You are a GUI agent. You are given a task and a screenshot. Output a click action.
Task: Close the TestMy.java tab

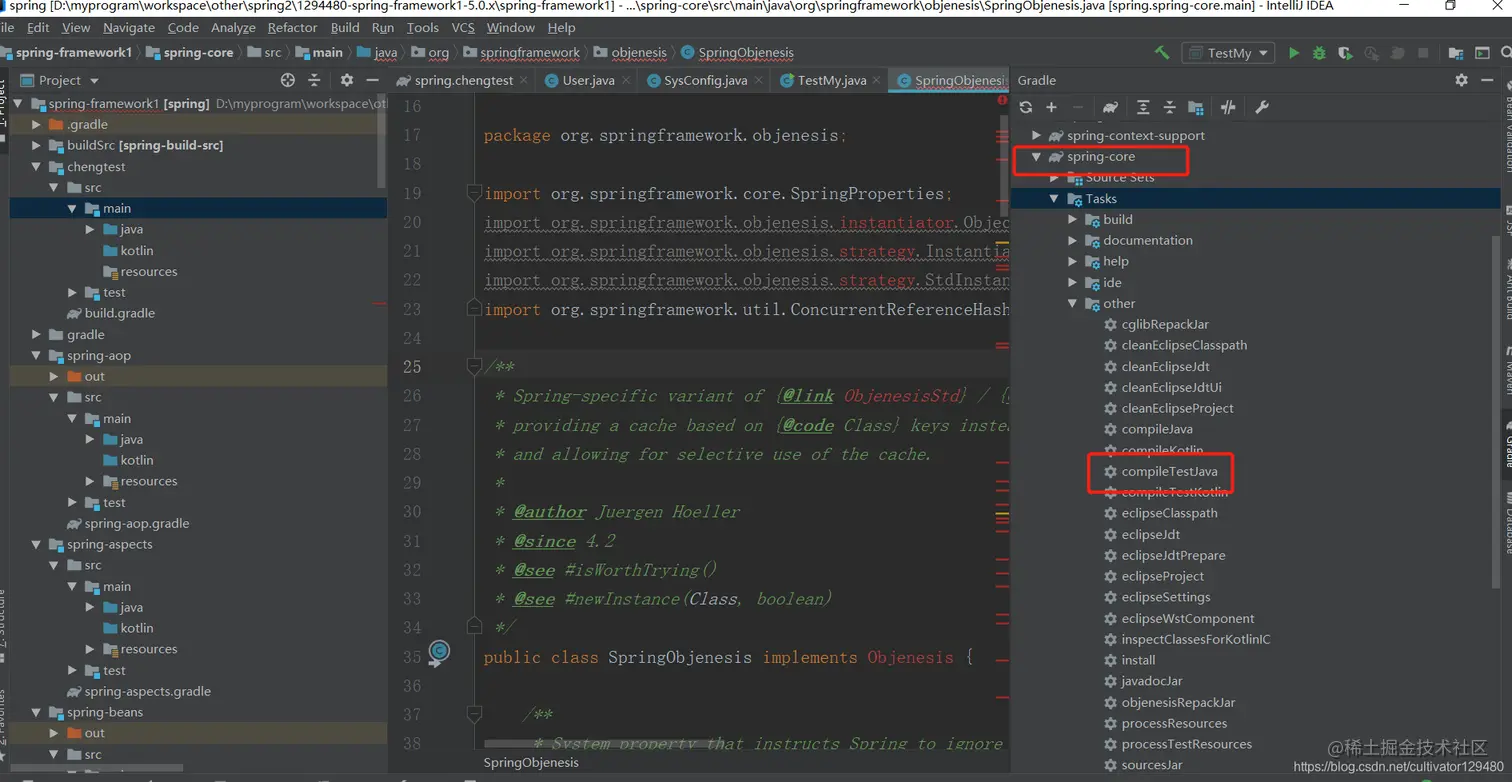(x=876, y=81)
